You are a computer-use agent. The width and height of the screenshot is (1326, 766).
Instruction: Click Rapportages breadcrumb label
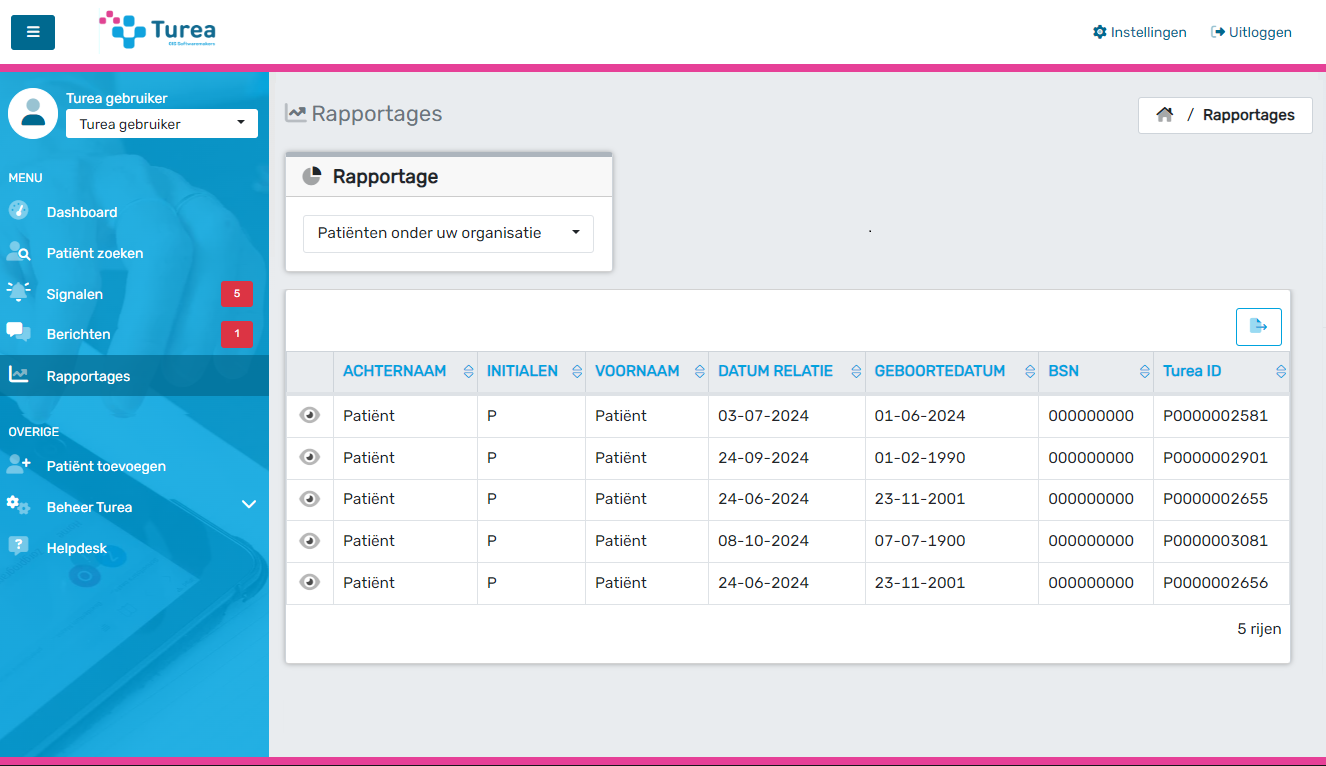tap(1248, 115)
